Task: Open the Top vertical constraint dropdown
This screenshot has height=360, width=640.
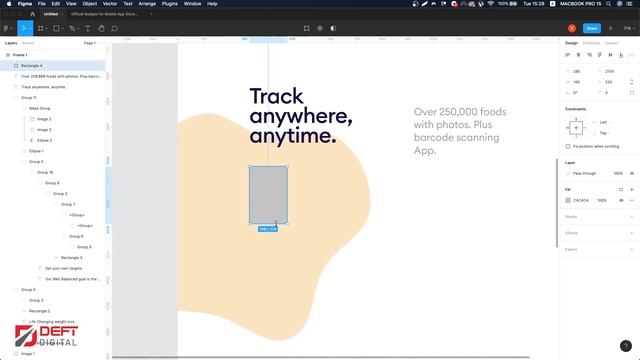Action: [604, 133]
